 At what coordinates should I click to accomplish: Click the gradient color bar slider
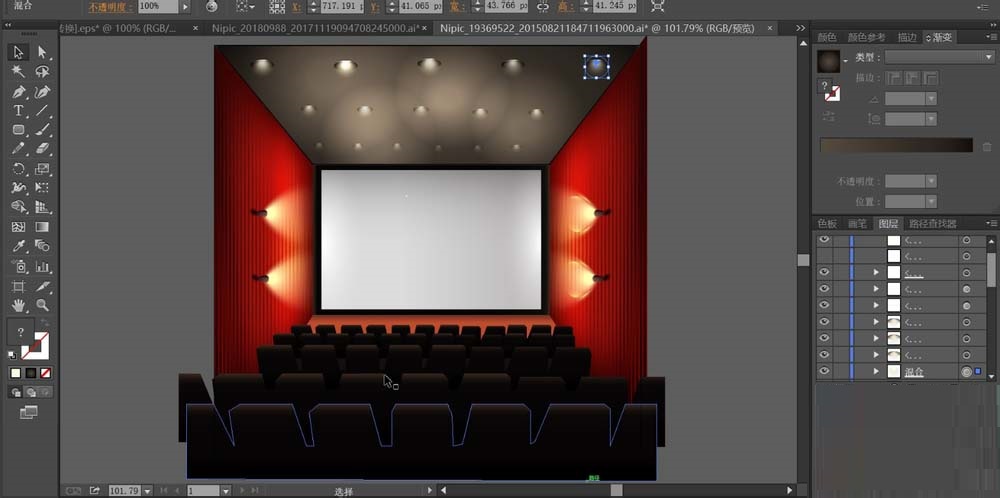895,146
